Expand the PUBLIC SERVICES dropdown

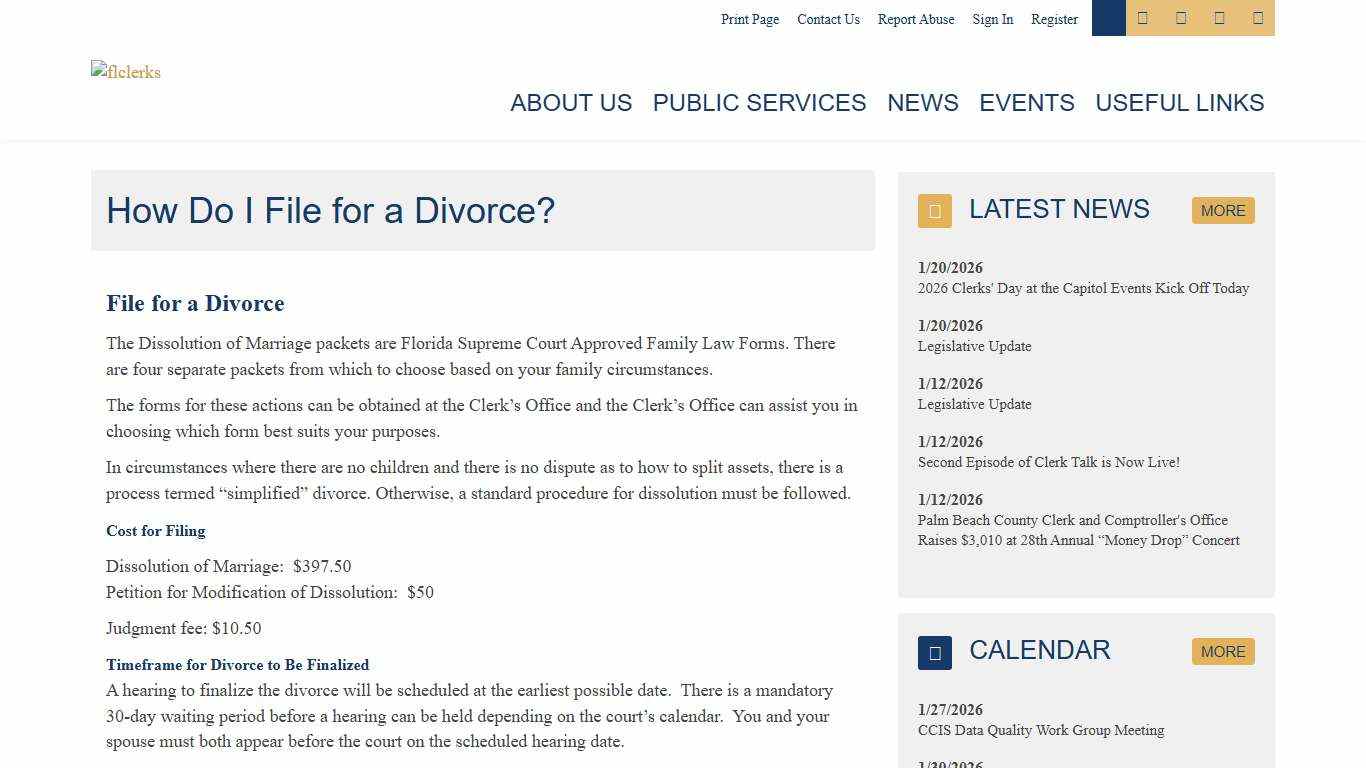point(759,103)
